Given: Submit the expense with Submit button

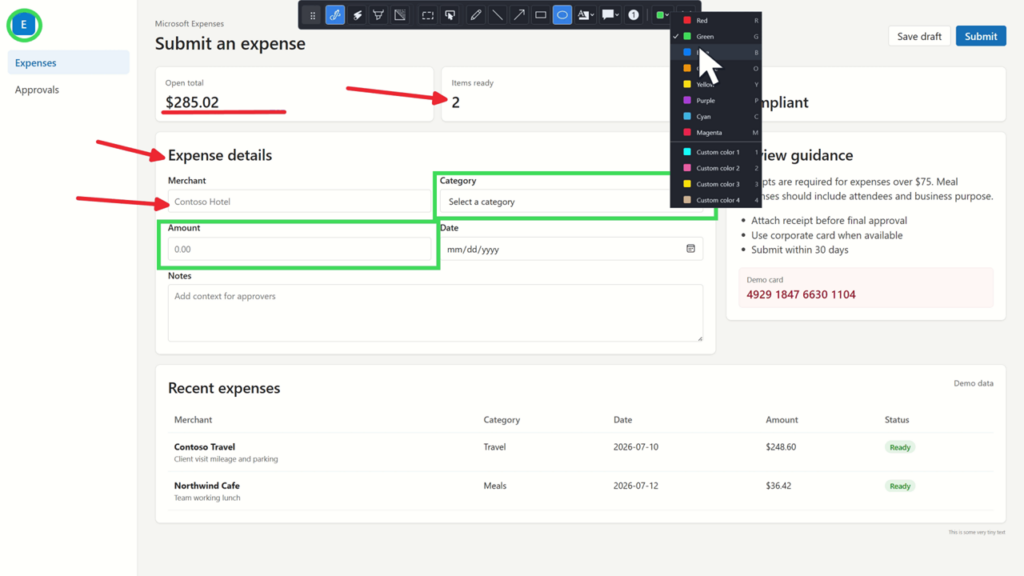Looking at the screenshot, I should coord(981,36).
